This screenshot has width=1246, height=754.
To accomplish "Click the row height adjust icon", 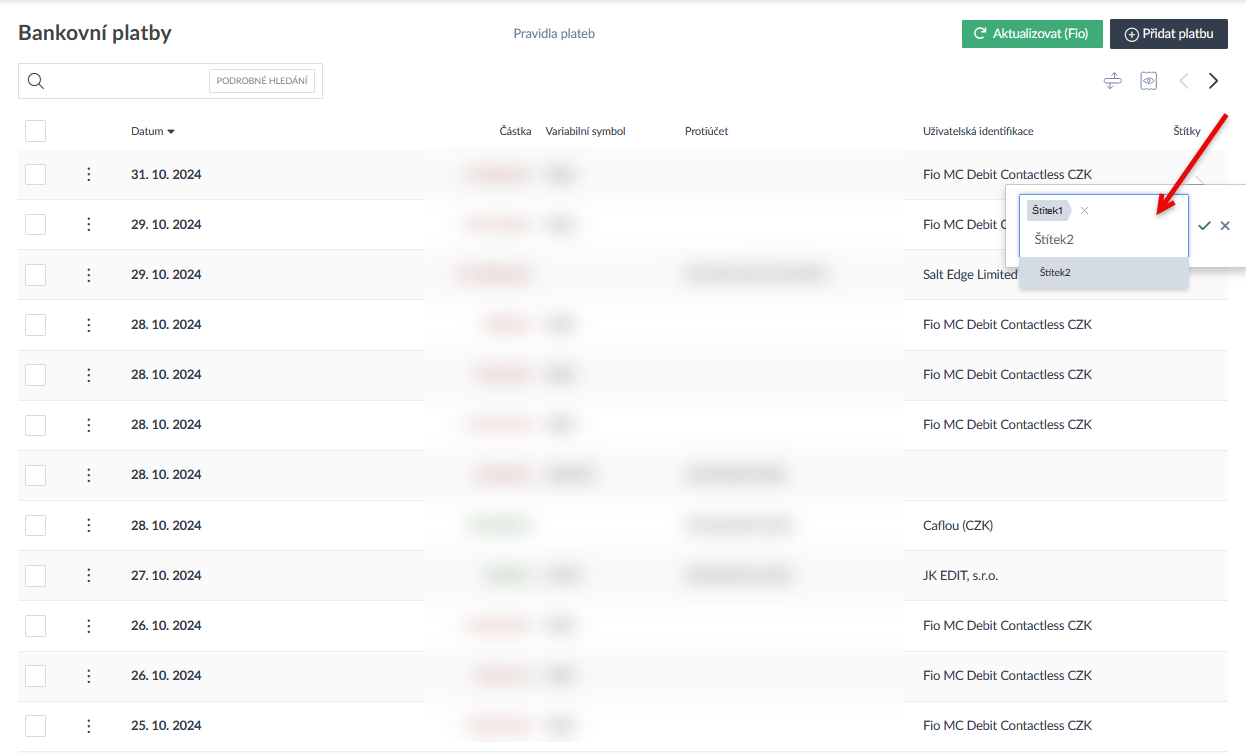I will click(1112, 81).
